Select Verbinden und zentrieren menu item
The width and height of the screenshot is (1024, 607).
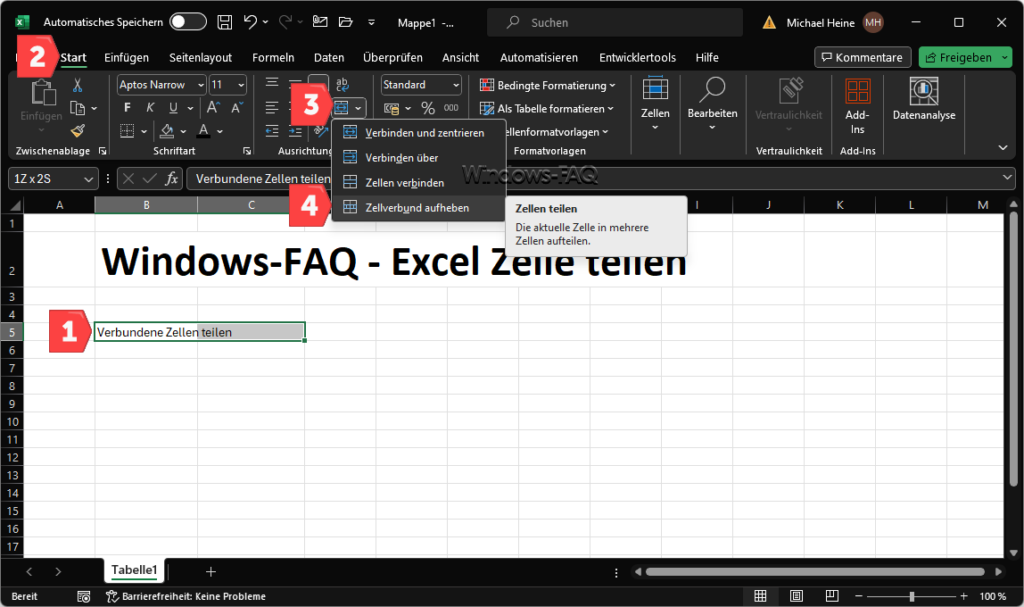419,133
